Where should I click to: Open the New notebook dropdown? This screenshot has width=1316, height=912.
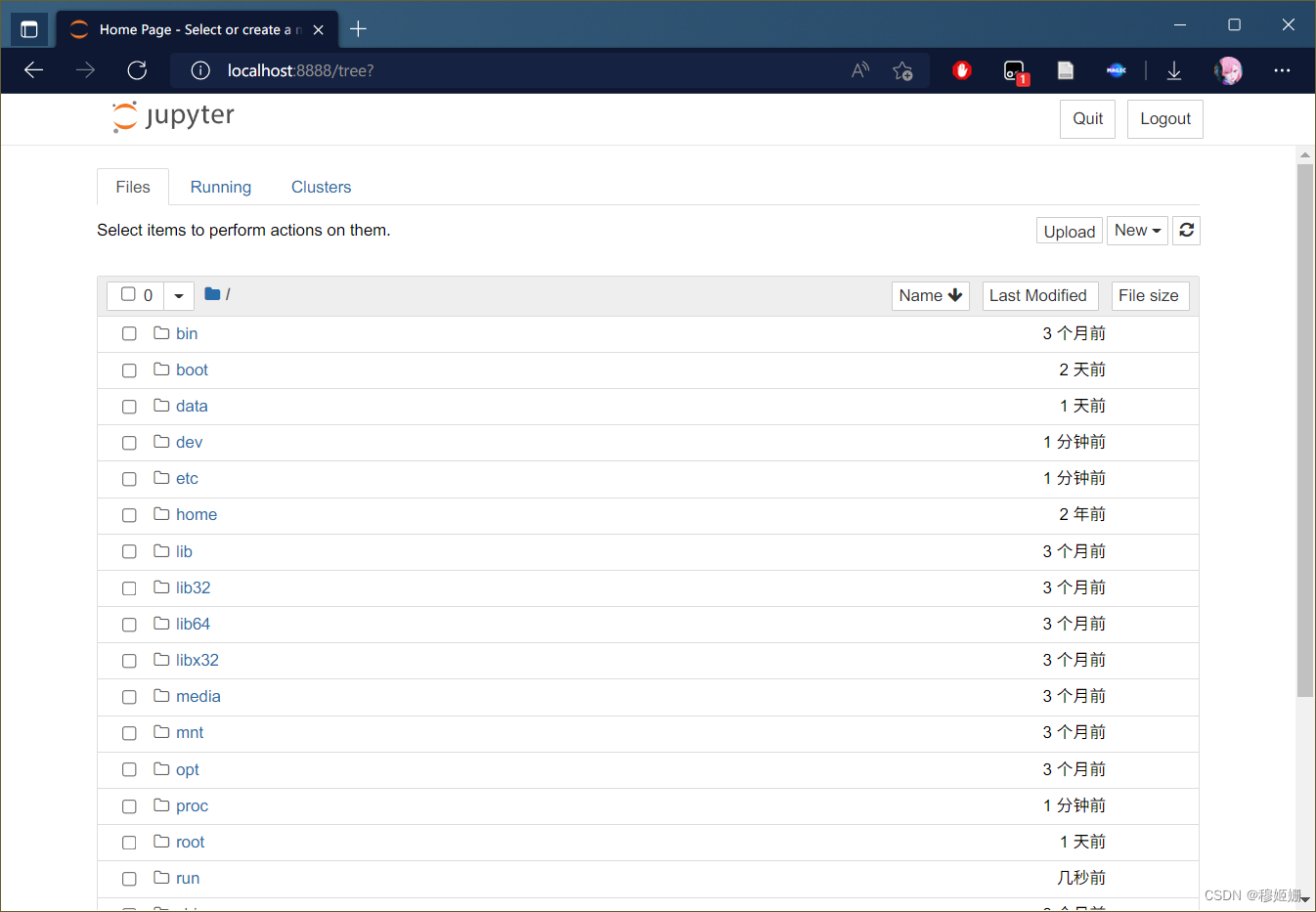[1137, 231]
